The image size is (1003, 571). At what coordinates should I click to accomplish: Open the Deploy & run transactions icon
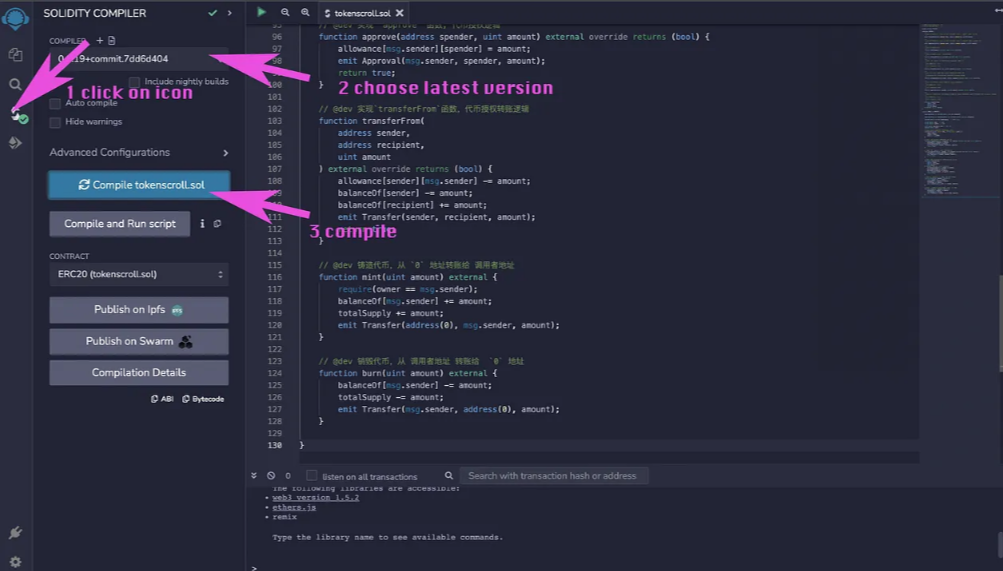(15, 143)
